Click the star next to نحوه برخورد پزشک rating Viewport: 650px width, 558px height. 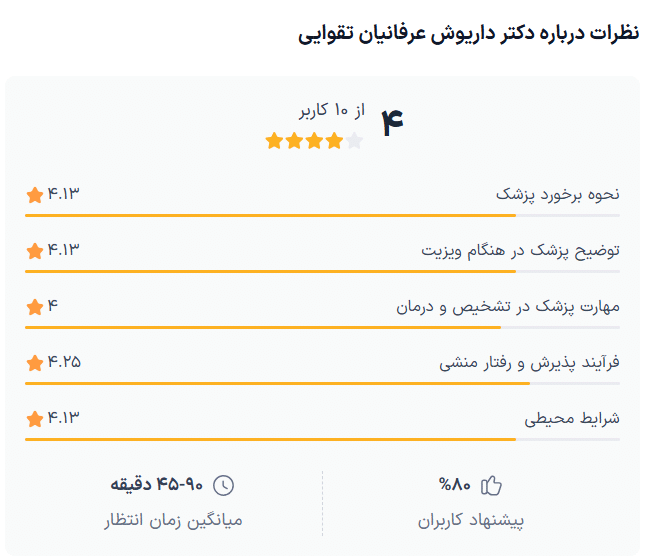coord(35,194)
